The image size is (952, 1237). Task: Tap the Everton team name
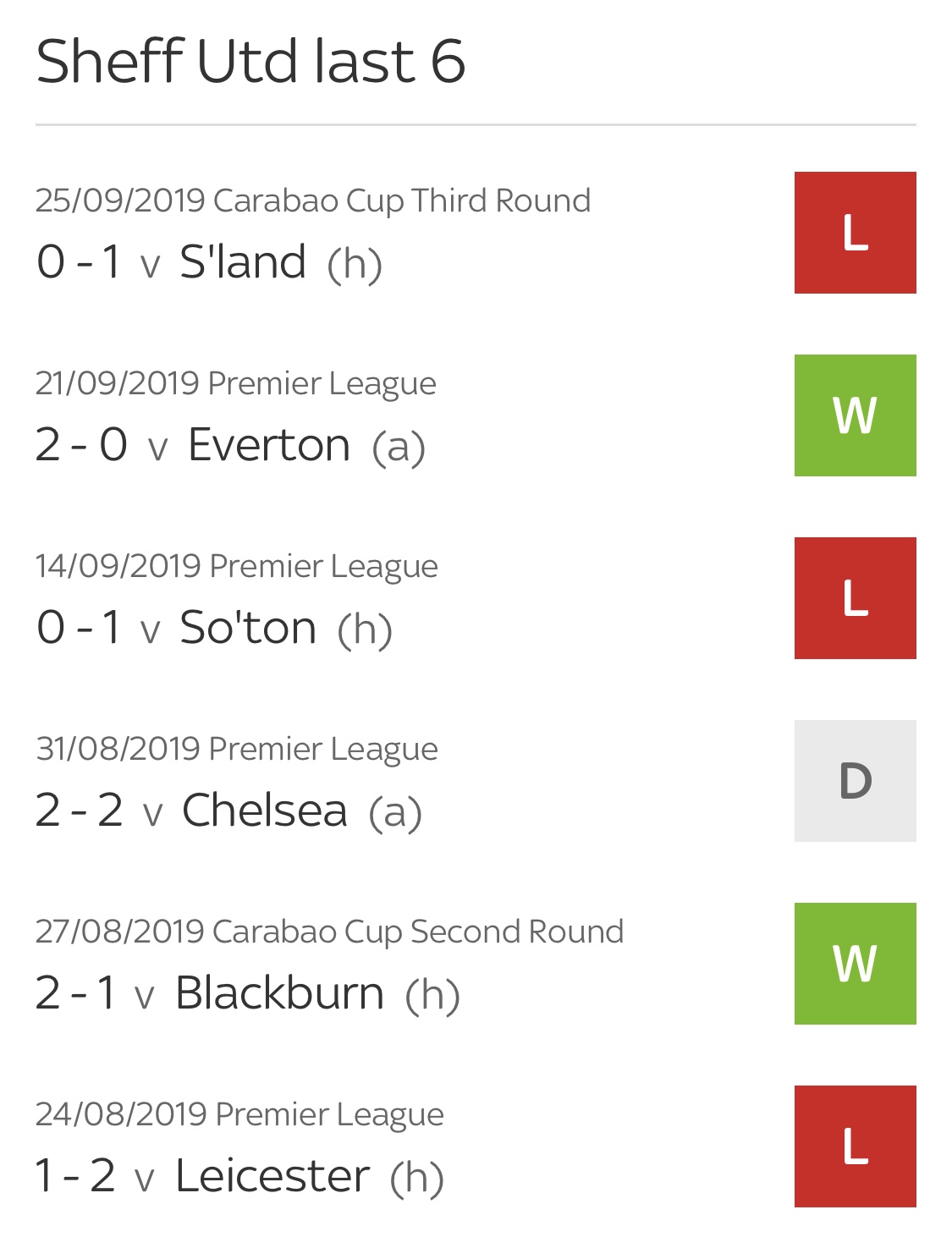point(269,445)
